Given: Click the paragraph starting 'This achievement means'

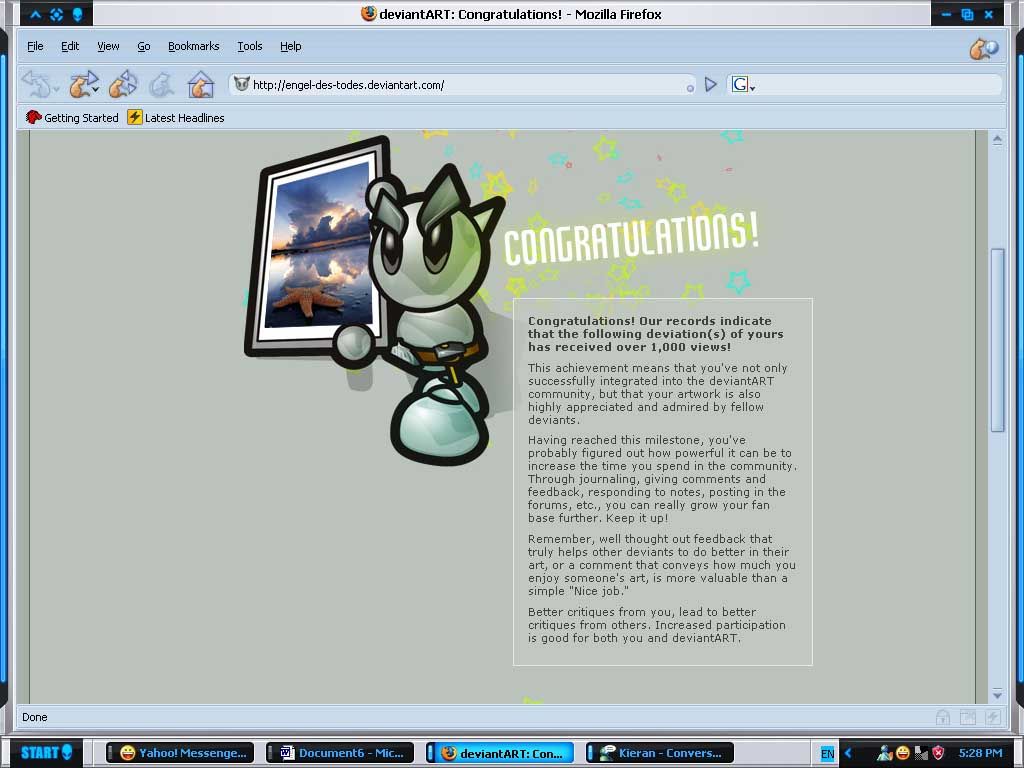Looking at the screenshot, I should click(x=658, y=394).
